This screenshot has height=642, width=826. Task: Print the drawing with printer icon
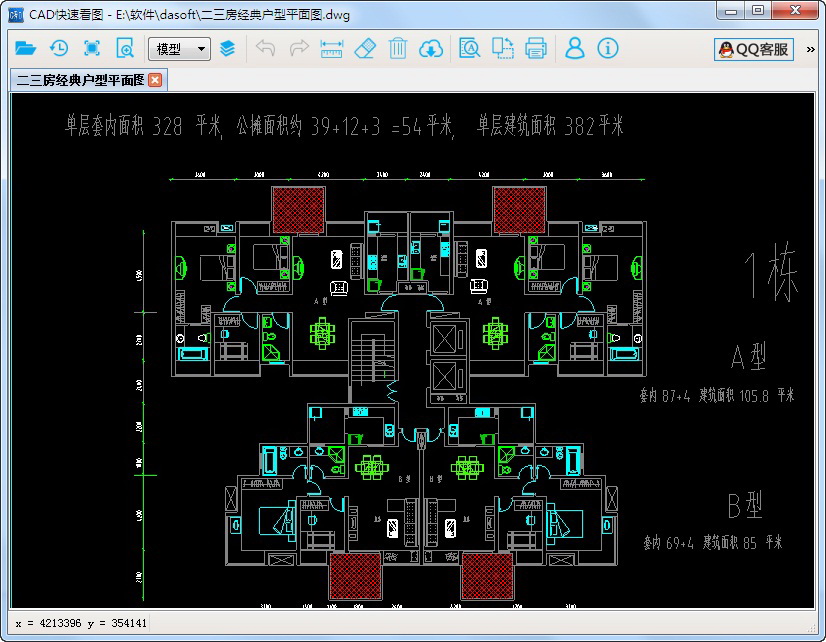(x=536, y=48)
